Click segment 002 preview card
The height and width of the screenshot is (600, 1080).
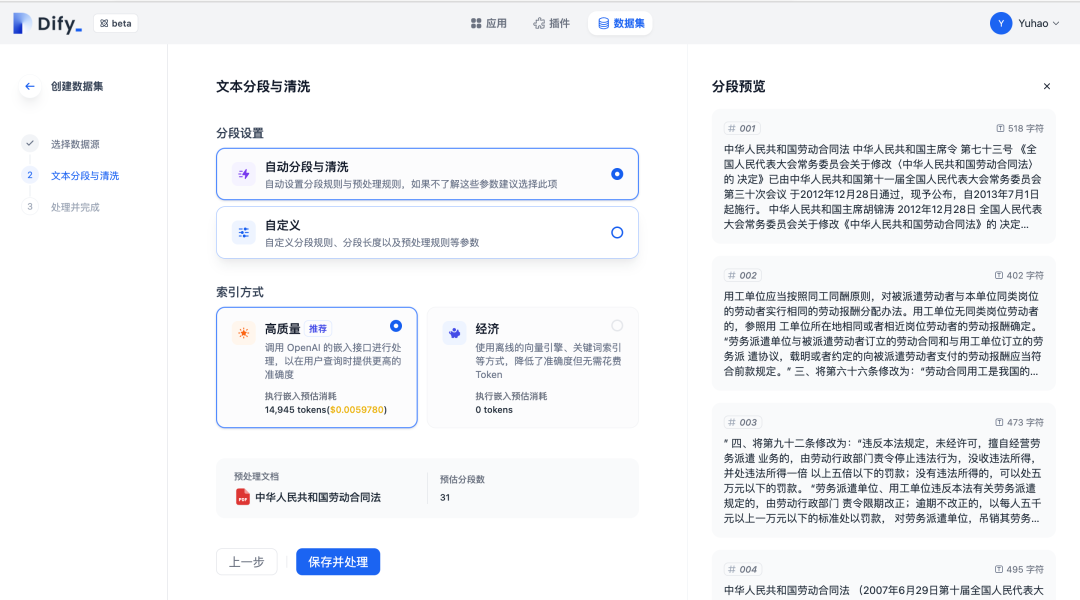pyautogui.click(x=883, y=324)
